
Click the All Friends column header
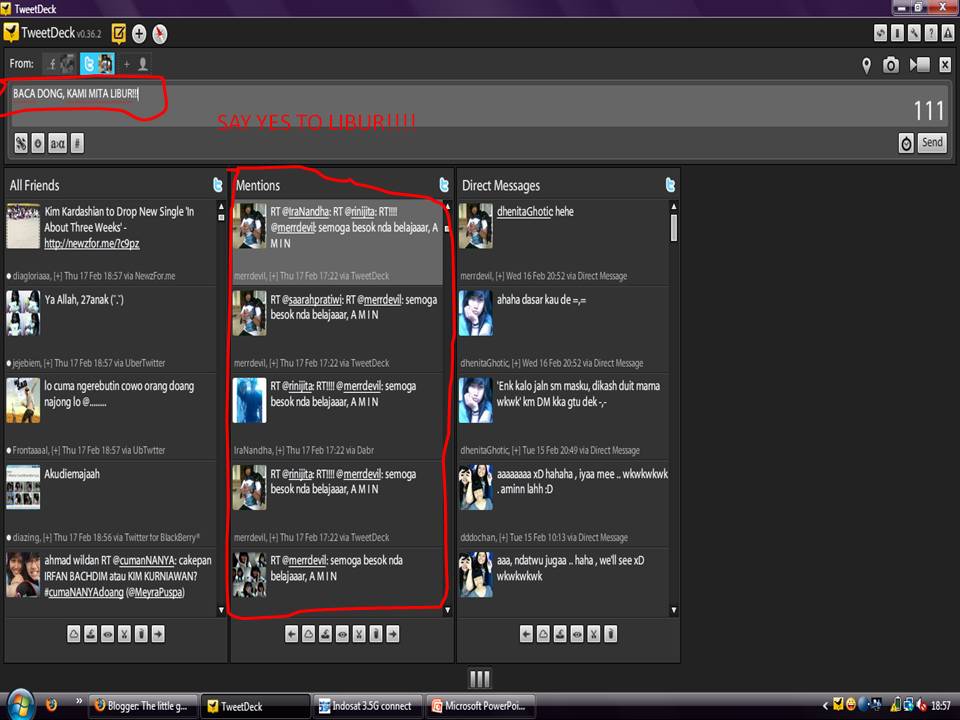[x=34, y=186]
